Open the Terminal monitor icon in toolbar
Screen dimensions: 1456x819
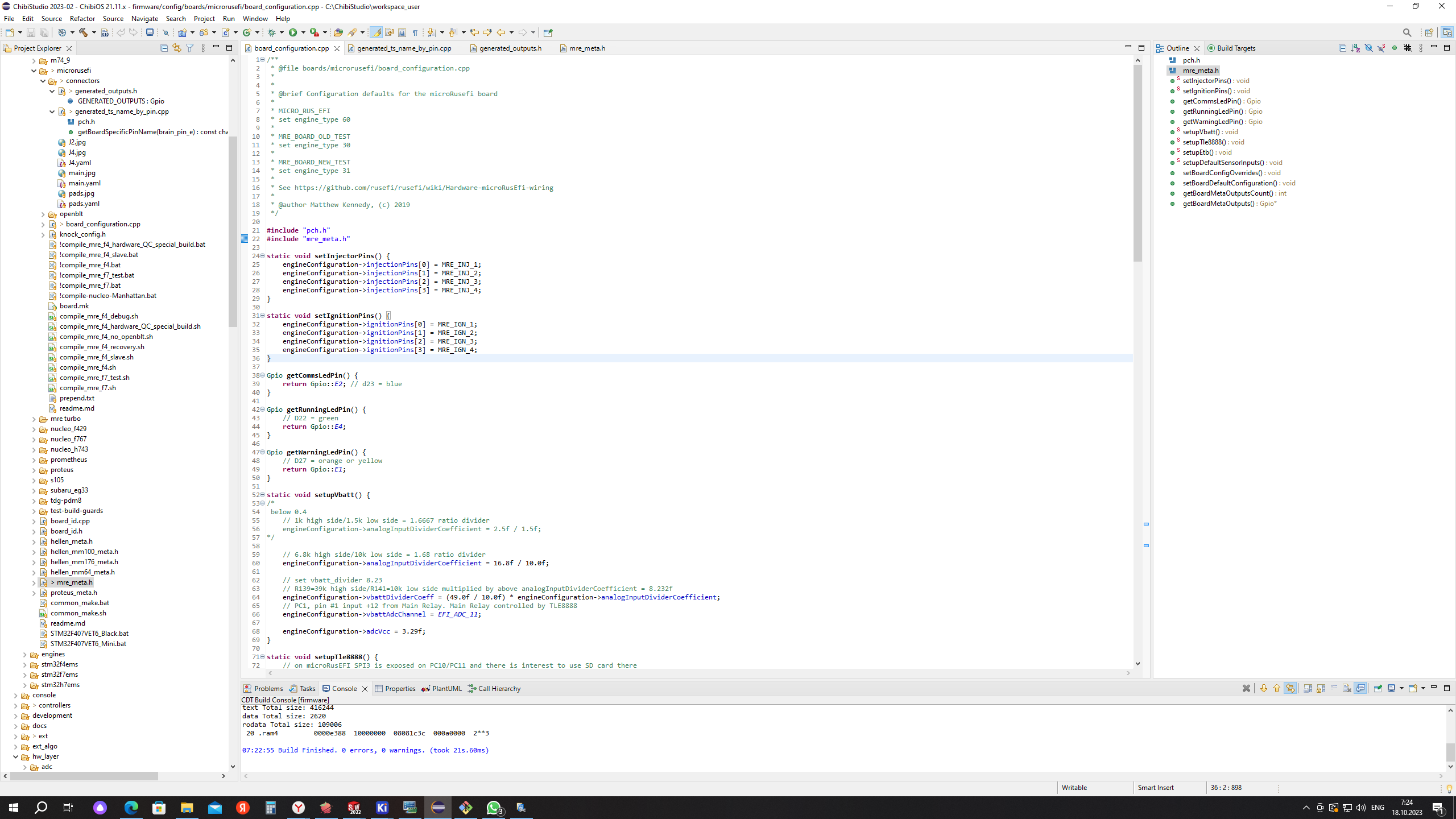click(150, 32)
